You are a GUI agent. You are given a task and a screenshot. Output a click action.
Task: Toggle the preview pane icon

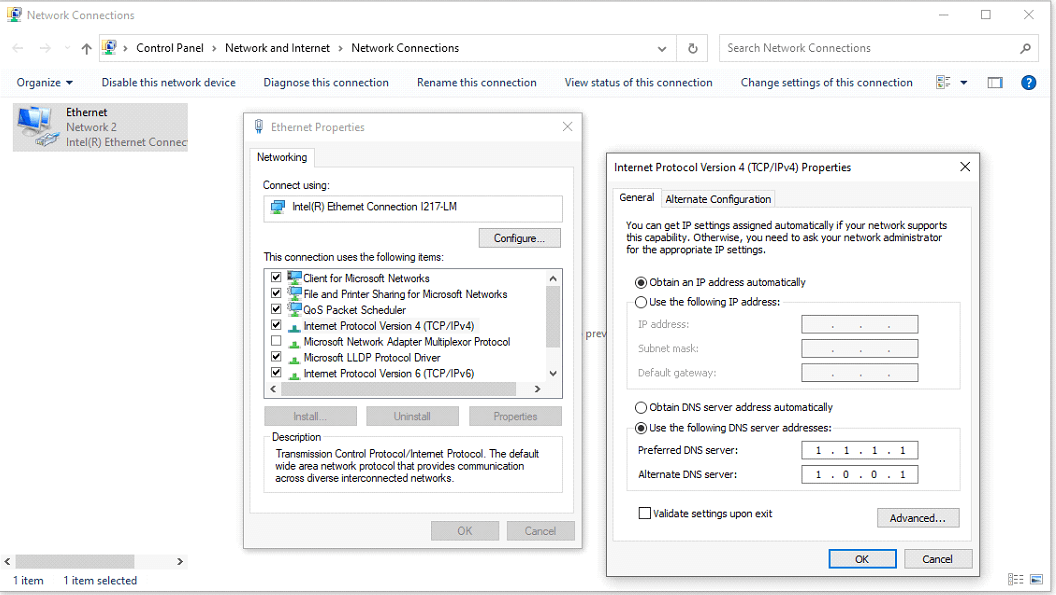pyautogui.click(x=995, y=82)
